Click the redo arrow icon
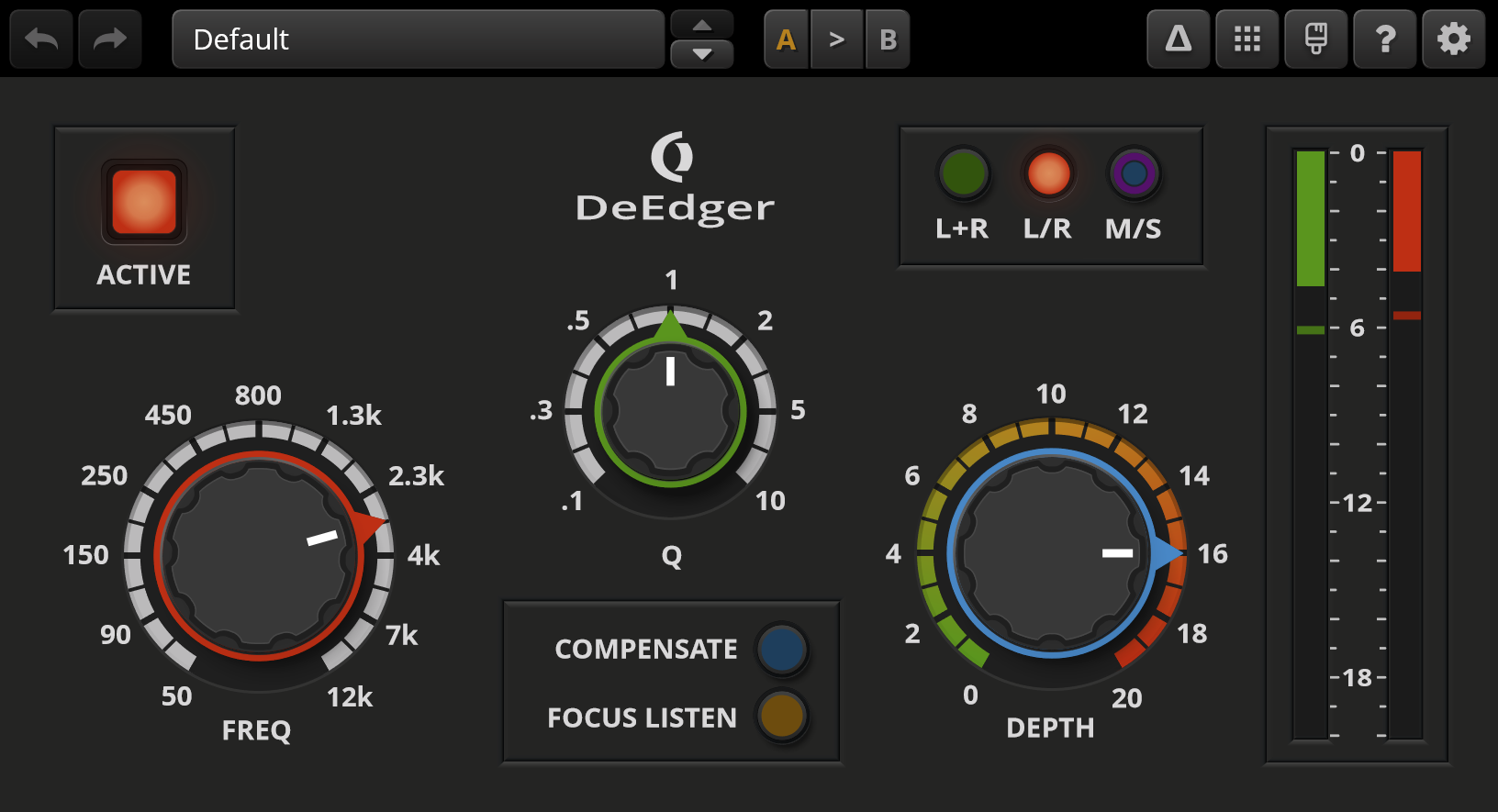The height and width of the screenshot is (812, 1498). 110,39
